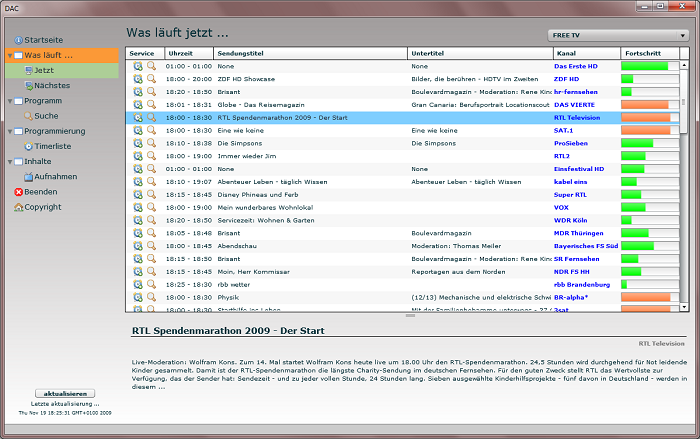Sort by the Fortschritt column header
Image resolution: width=700 pixels, height=439 pixels.
click(650, 53)
